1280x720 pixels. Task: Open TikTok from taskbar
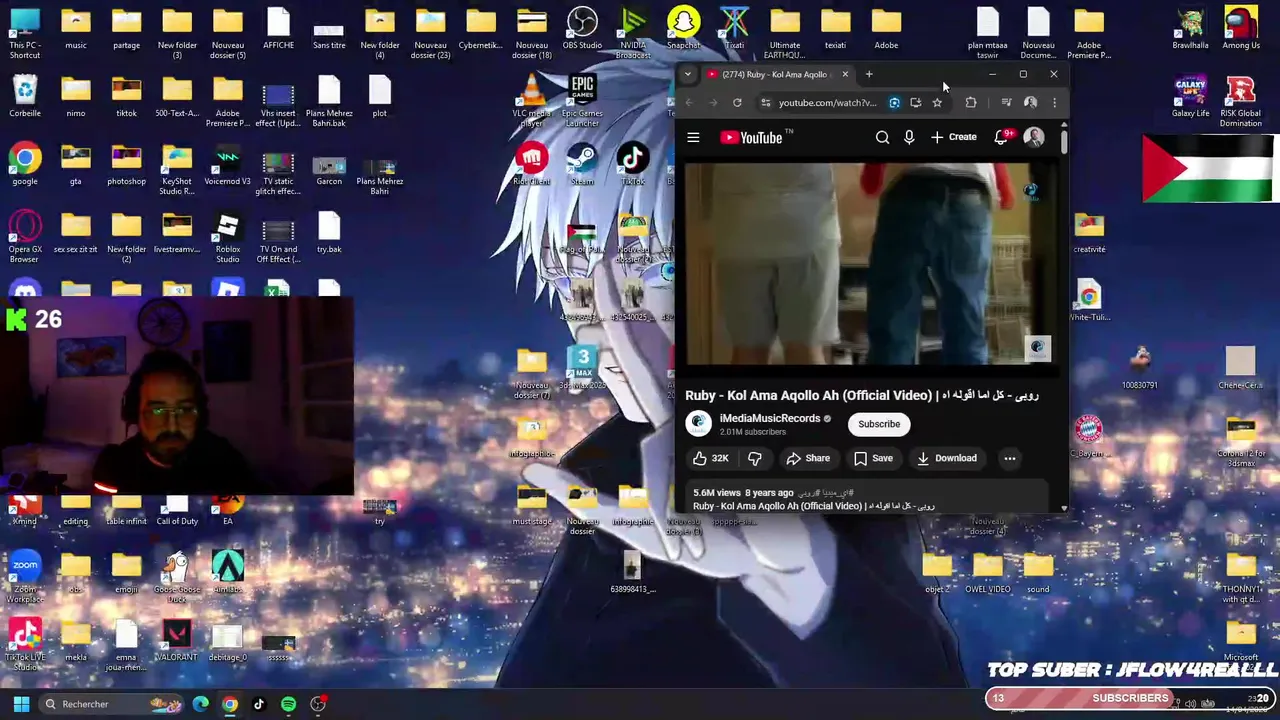[x=259, y=704]
